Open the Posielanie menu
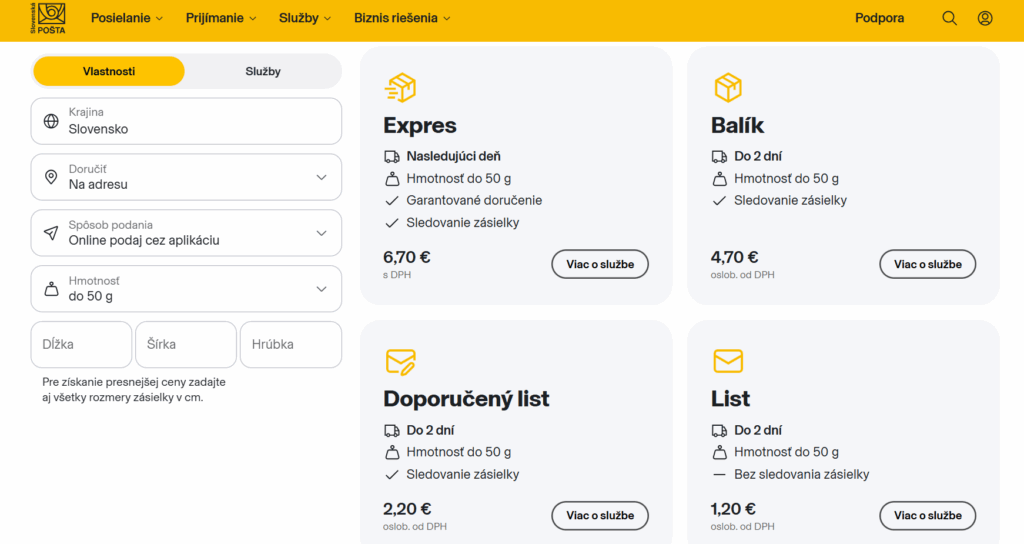Screen dimensions: 1024x544 tap(127, 18)
